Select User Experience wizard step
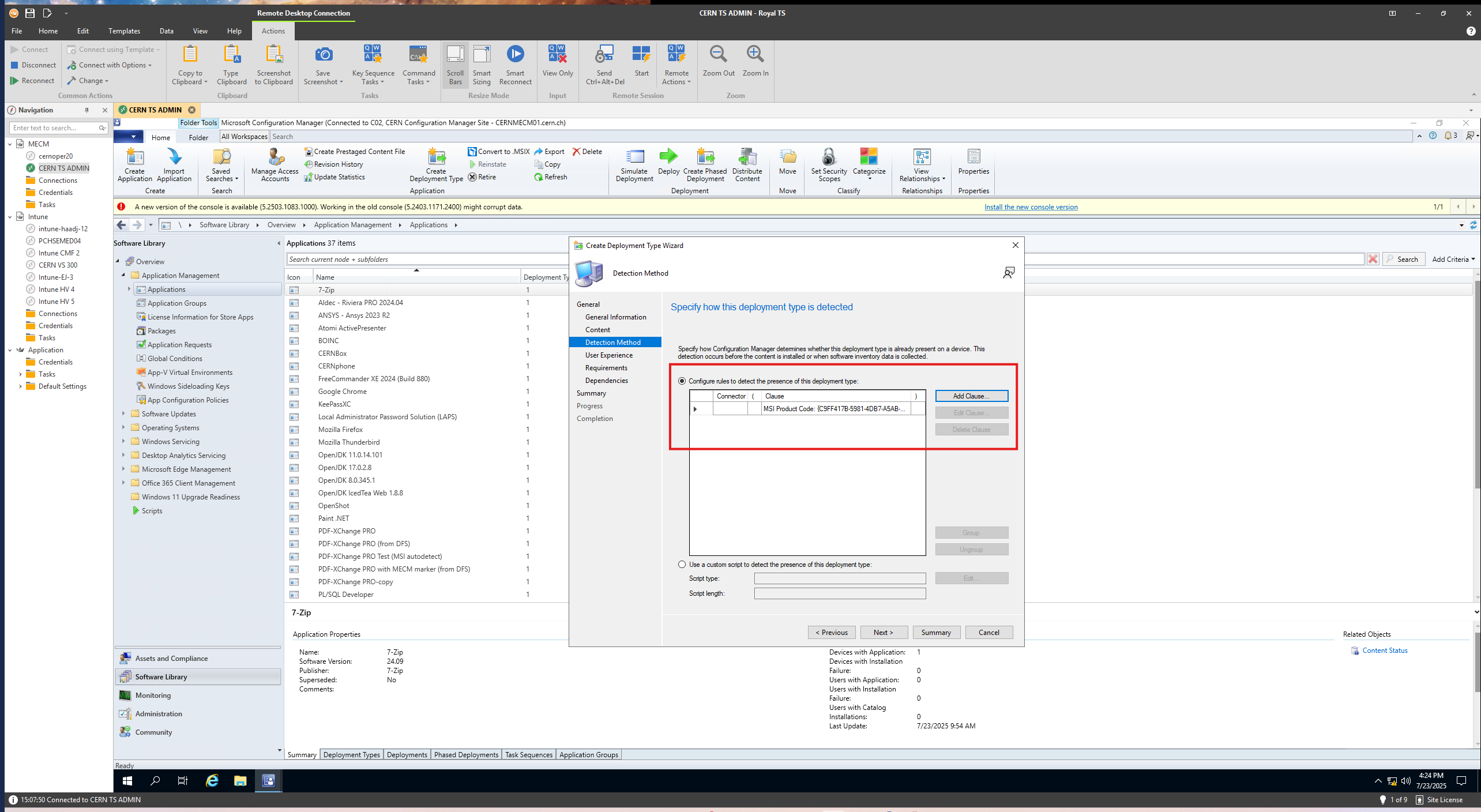1481x812 pixels. click(x=608, y=355)
